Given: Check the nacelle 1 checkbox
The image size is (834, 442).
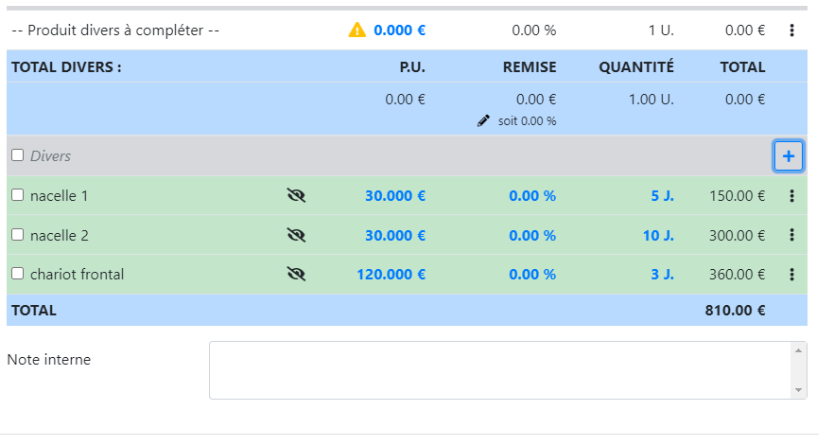Looking at the screenshot, I should click(17, 196).
